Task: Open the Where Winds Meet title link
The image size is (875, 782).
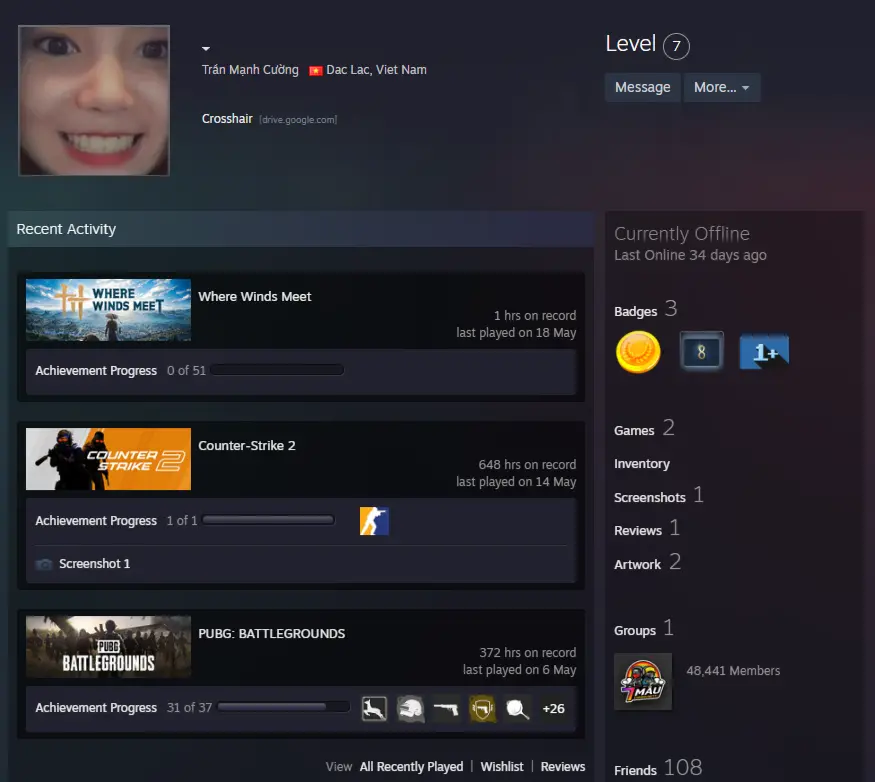Action: tap(254, 296)
